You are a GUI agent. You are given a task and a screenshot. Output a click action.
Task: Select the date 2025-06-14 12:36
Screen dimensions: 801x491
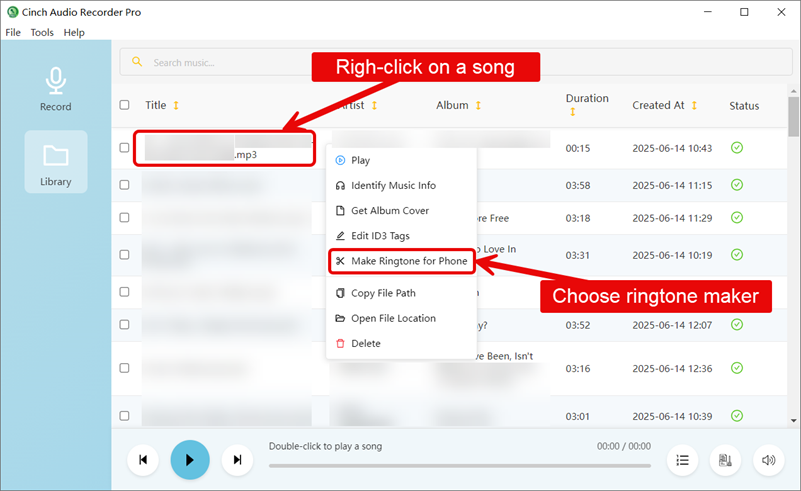(672, 368)
